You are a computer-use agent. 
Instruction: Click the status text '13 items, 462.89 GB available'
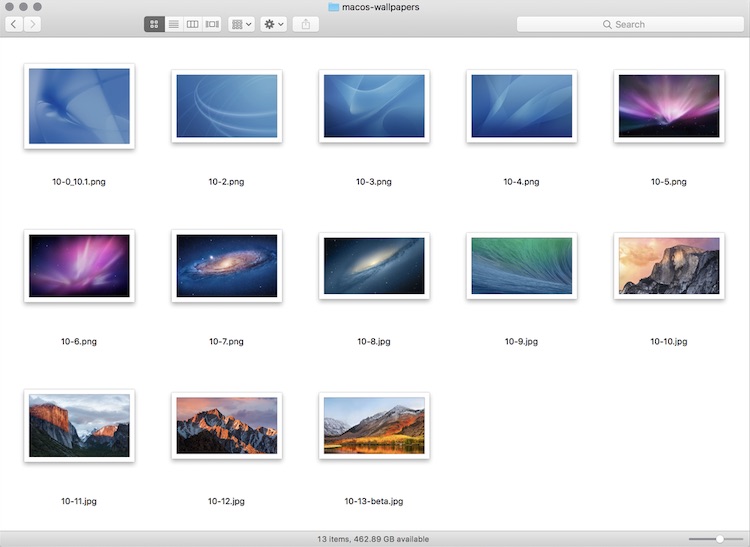click(x=373, y=539)
